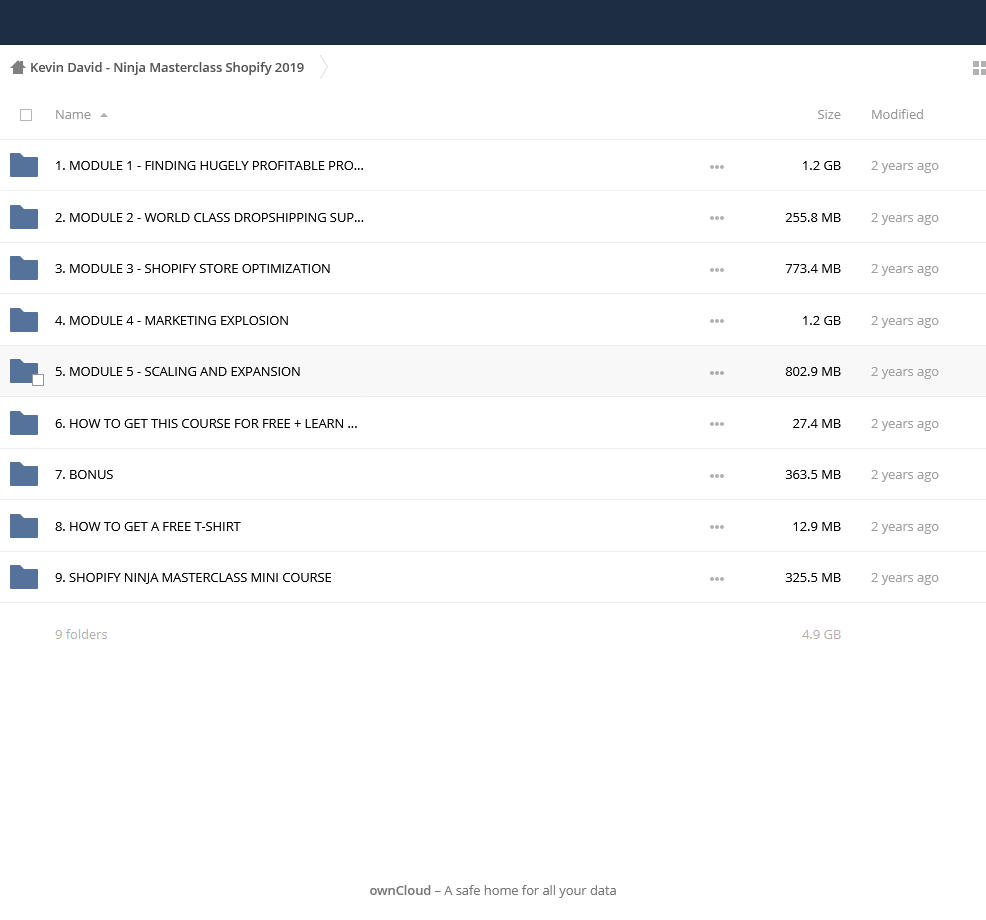This screenshot has width=986, height=920.
Task: Click modified date of Module 1 row
Action: [904, 165]
